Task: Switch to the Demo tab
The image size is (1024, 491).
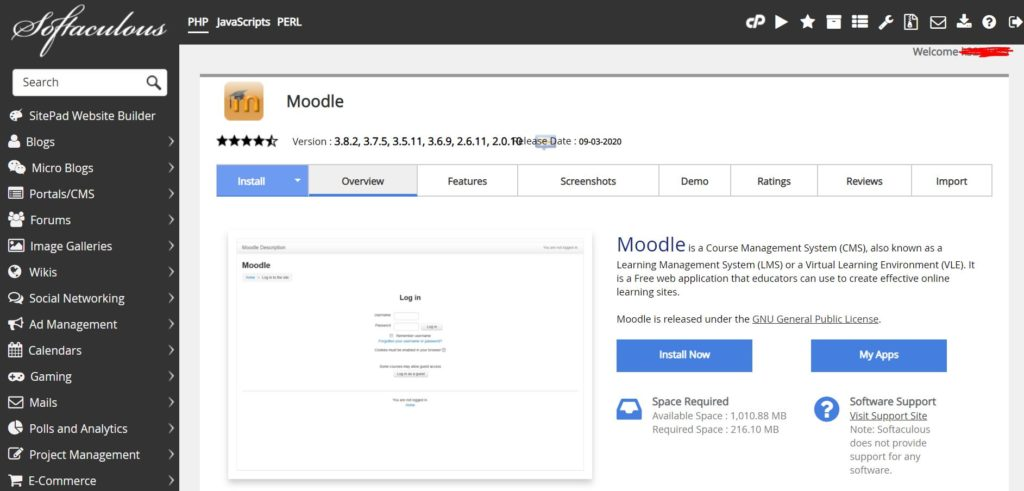Action: click(x=694, y=181)
